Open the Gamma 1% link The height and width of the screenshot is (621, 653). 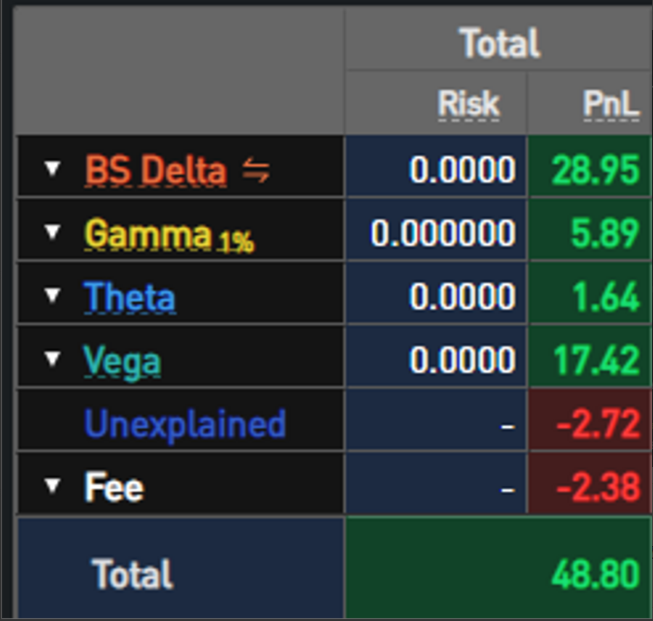168,235
